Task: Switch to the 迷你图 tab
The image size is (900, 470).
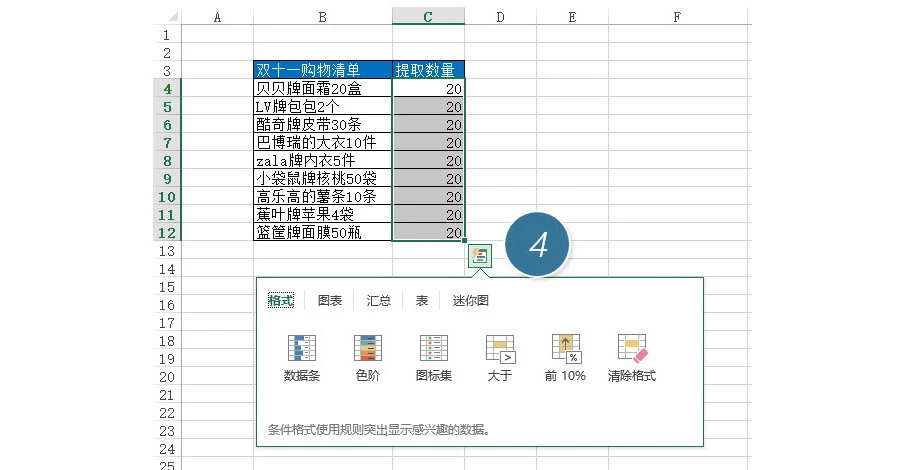Action: point(471,300)
